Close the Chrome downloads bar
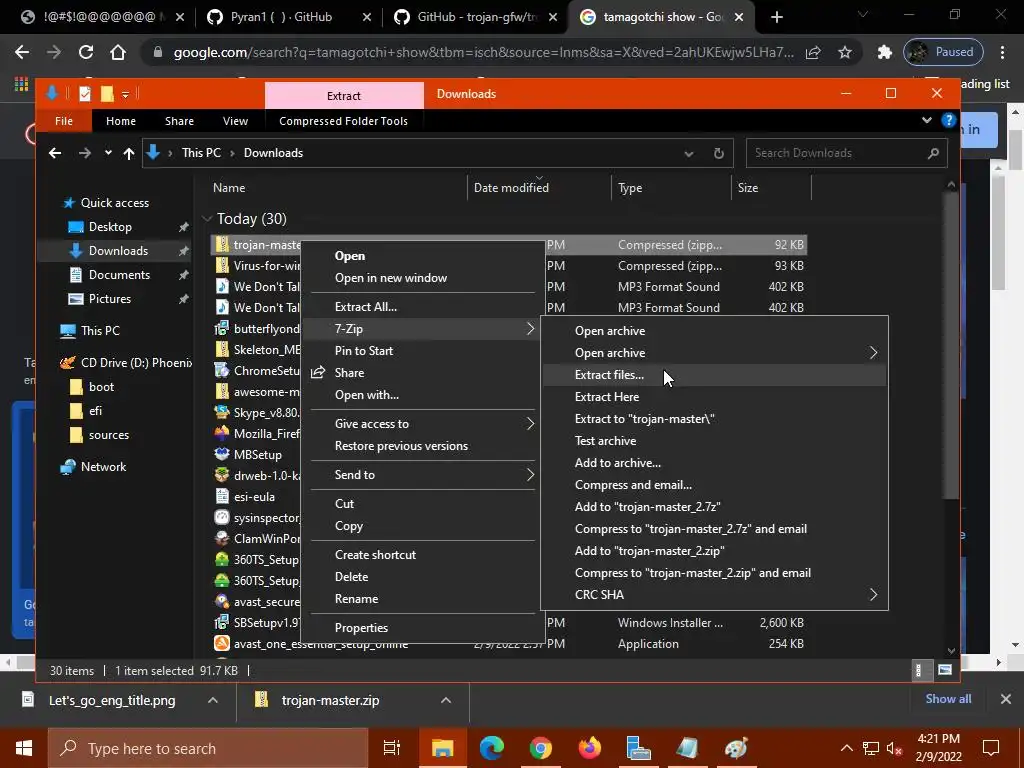The height and width of the screenshot is (768, 1024). [1006, 699]
